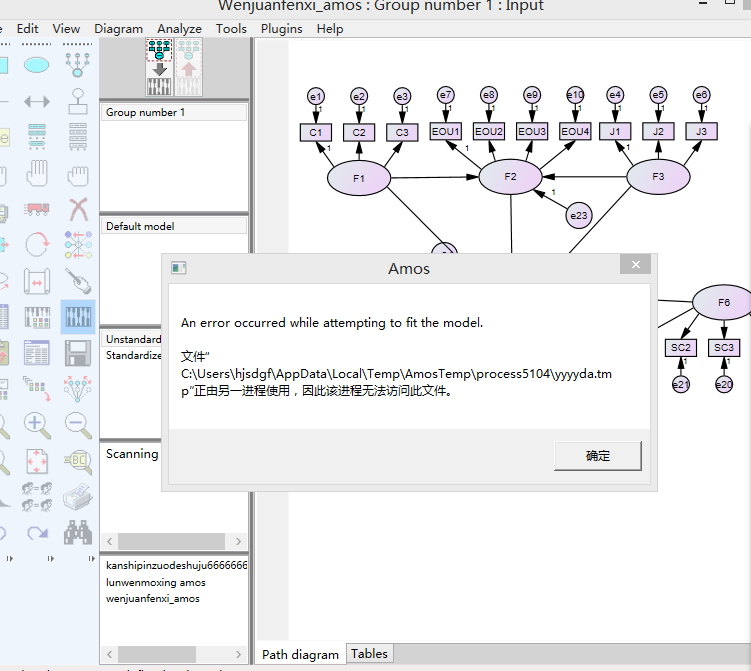The image size is (751, 671).
Task: Open the Edit menu
Action: (27, 29)
